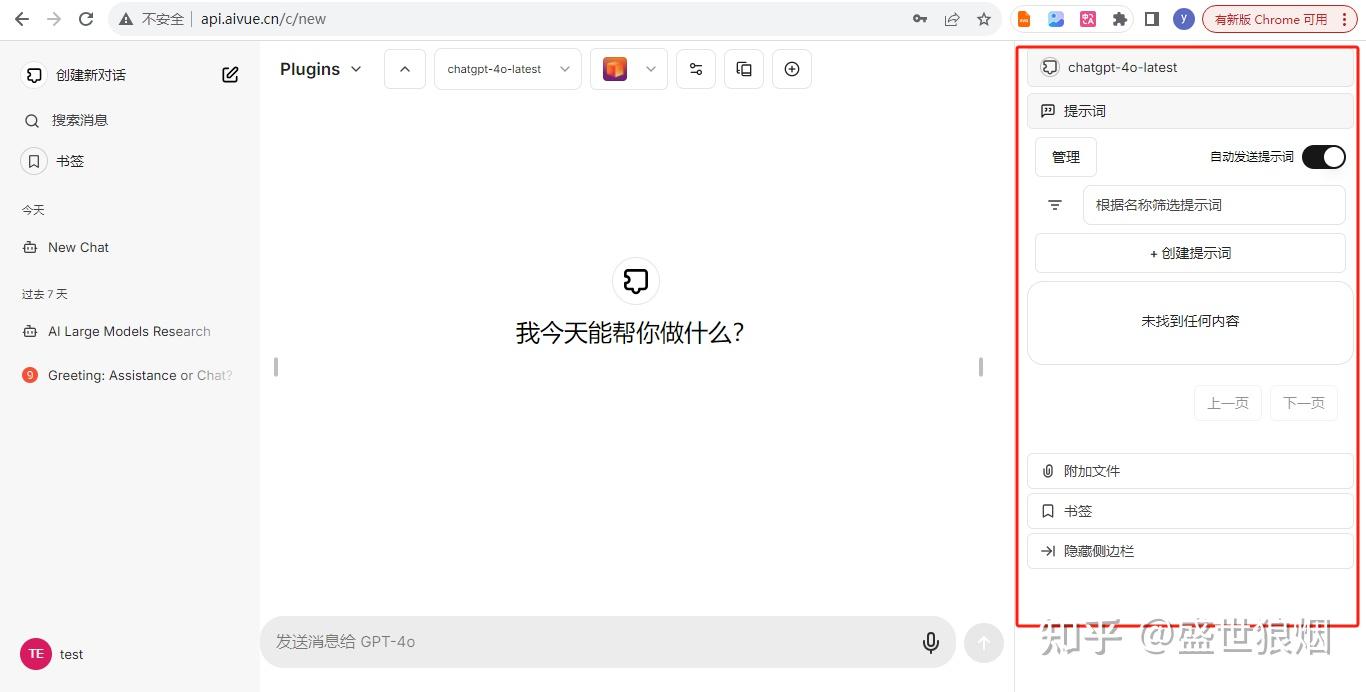Collapse the header options with the up chevron
The height and width of the screenshot is (692, 1366).
[x=405, y=69]
